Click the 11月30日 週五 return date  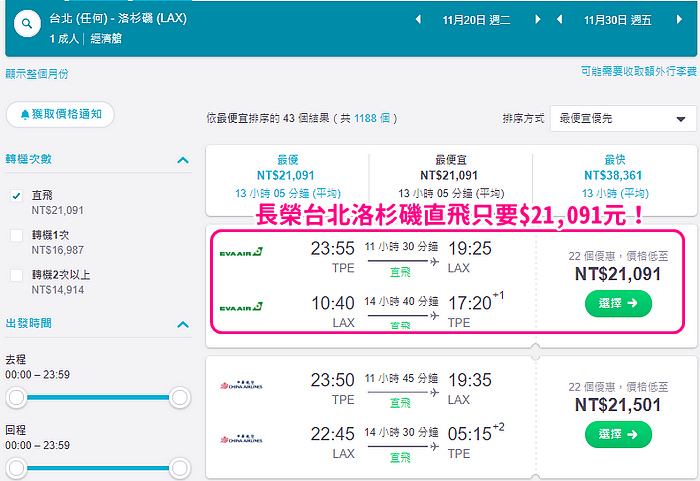point(618,20)
